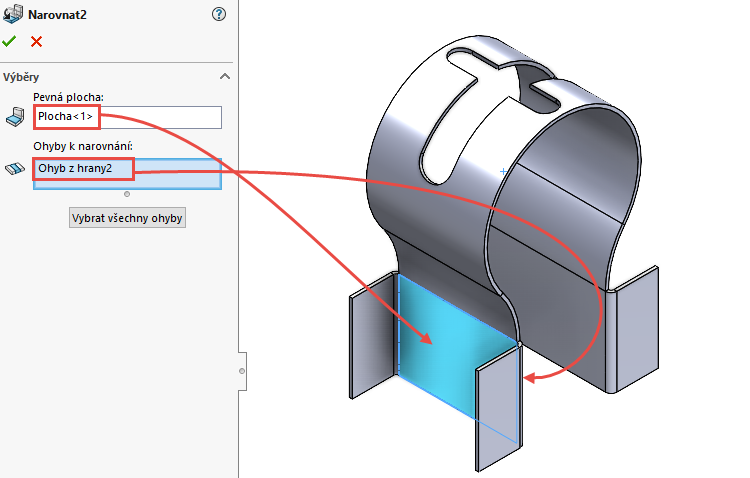The image size is (750, 478).
Task: Click the Výběry section header
Action: coord(117,77)
